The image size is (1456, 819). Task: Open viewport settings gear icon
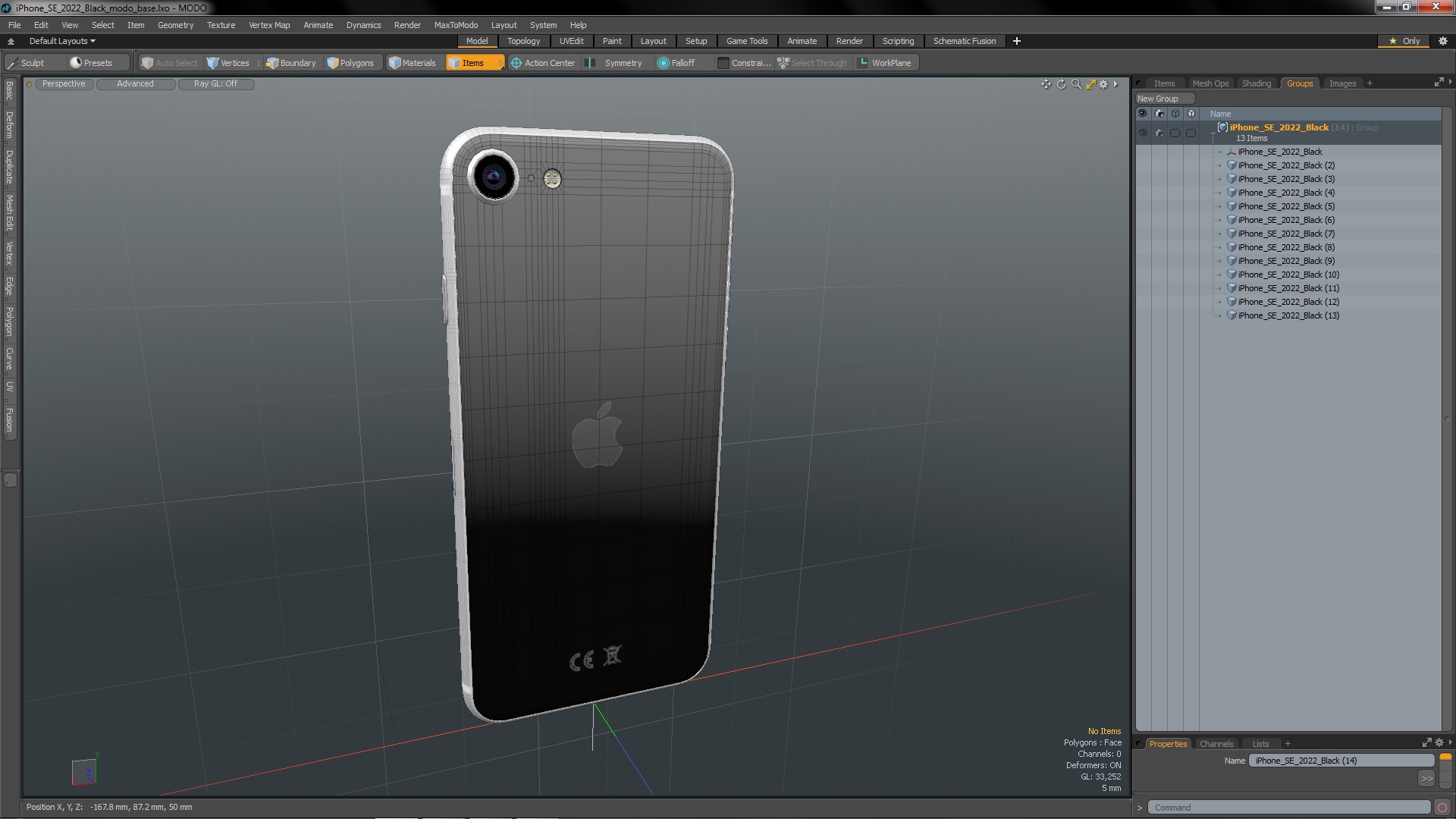pyautogui.click(x=1104, y=84)
